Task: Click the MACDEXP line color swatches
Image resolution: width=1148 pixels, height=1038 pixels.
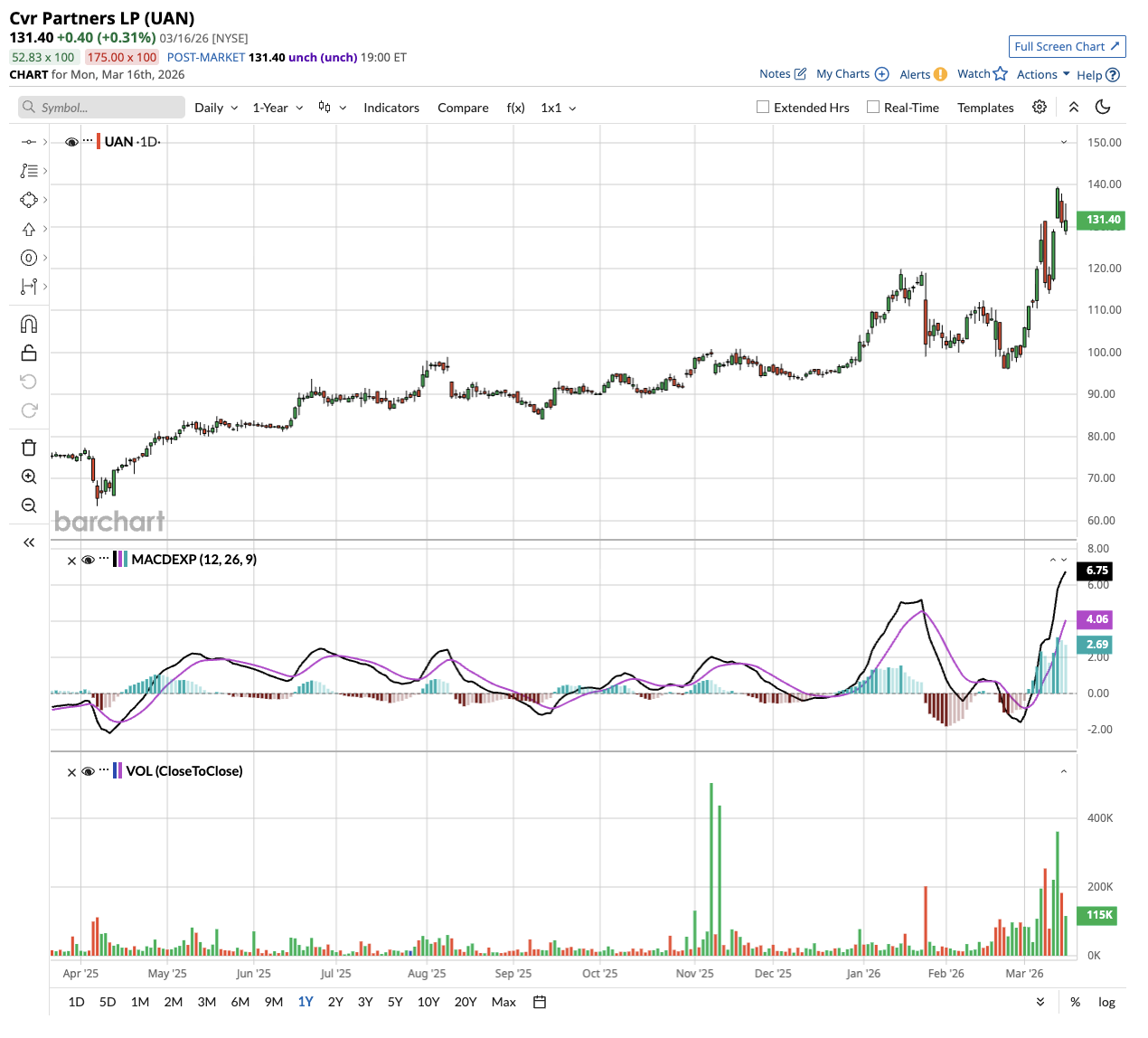Action: [x=119, y=560]
